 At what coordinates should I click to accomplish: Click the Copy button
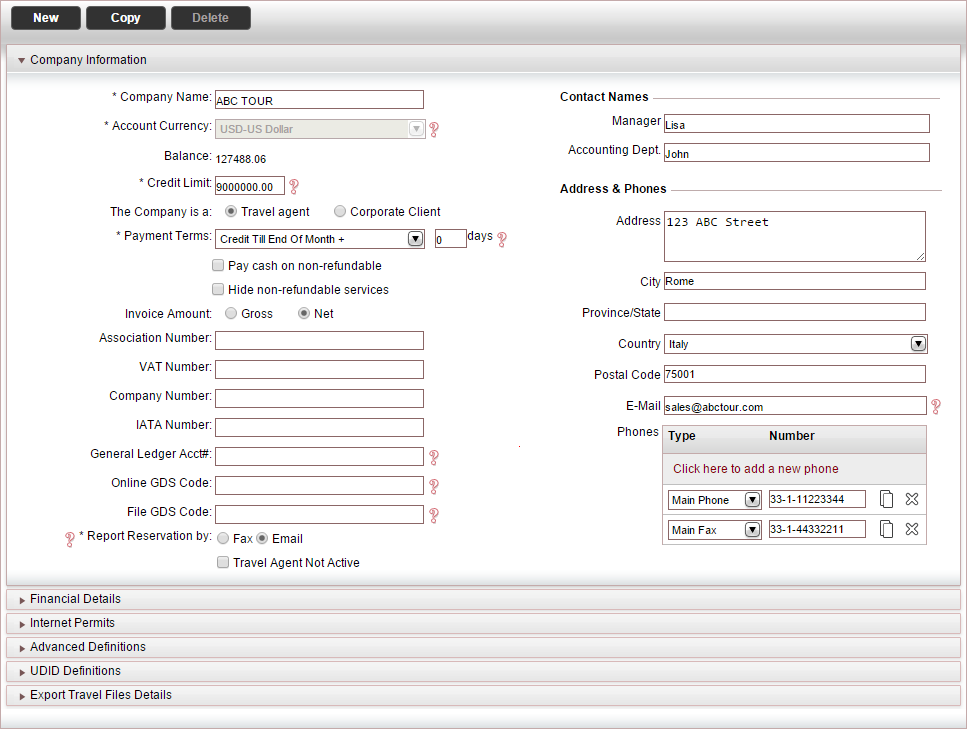tap(126, 18)
